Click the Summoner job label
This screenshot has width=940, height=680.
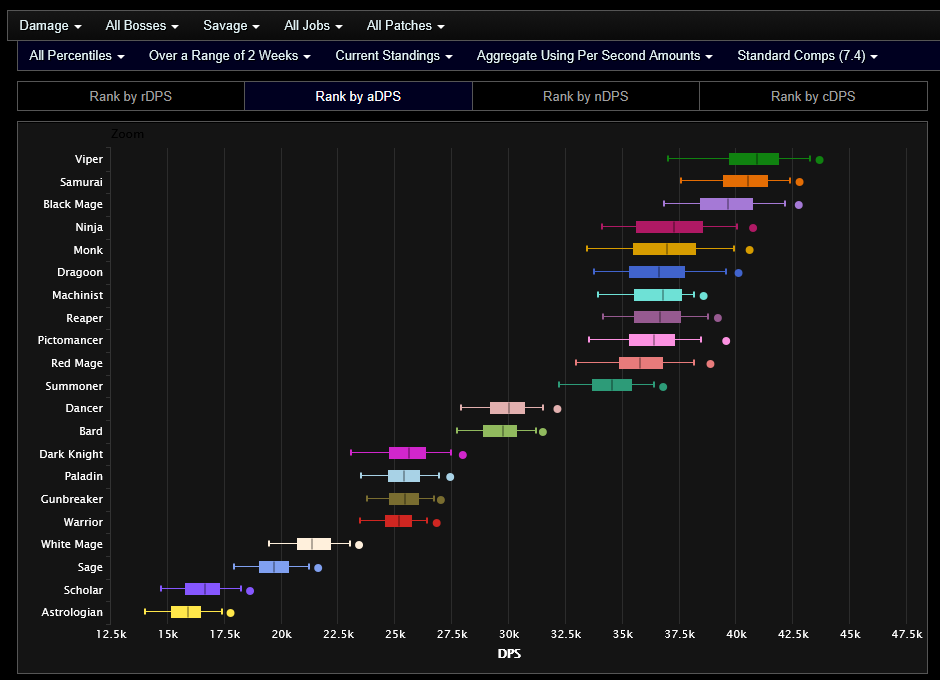(x=74, y=386)
